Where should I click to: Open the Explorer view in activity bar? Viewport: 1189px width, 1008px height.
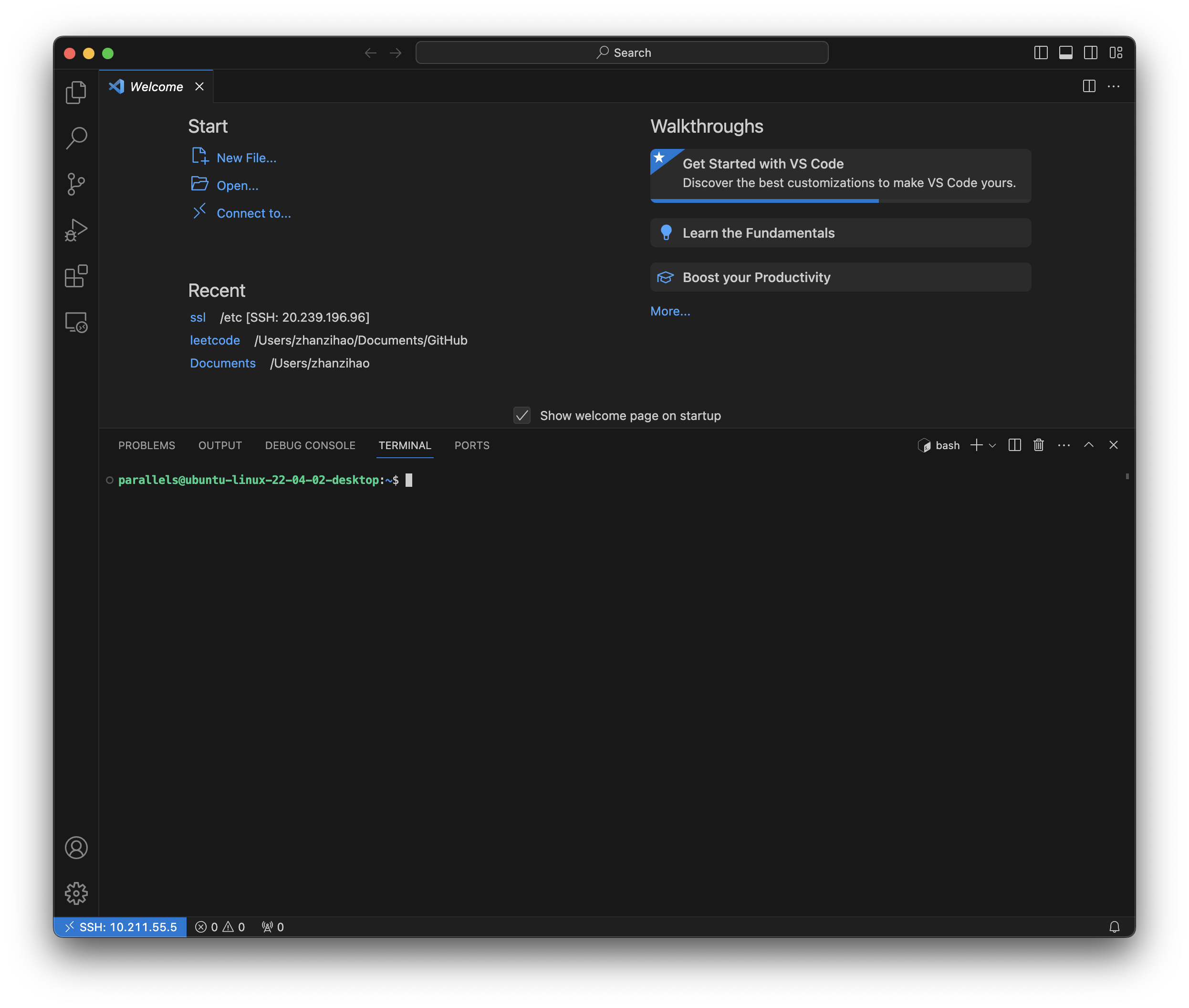pyautogui.click(x=76, y=92)
